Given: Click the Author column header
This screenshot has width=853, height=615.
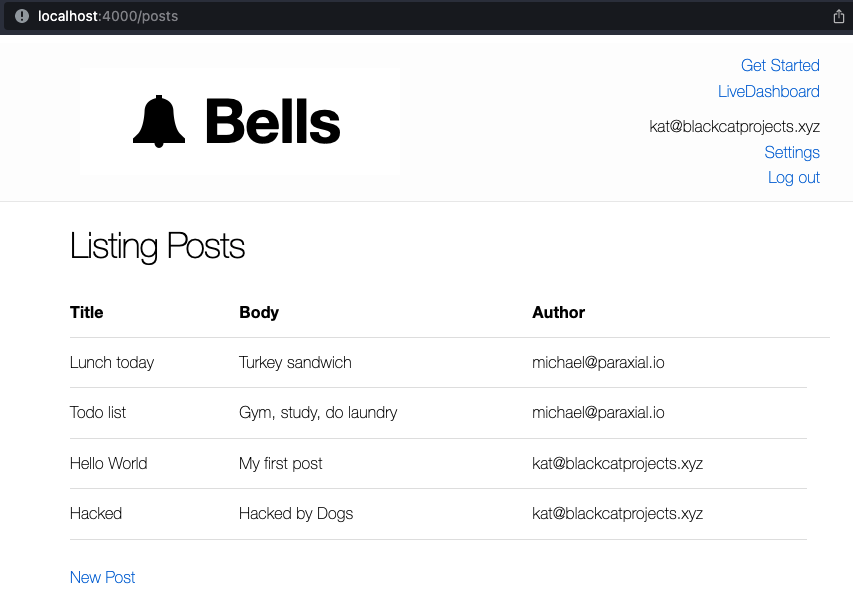Looking at the screenshot, I should pos(558,313).
